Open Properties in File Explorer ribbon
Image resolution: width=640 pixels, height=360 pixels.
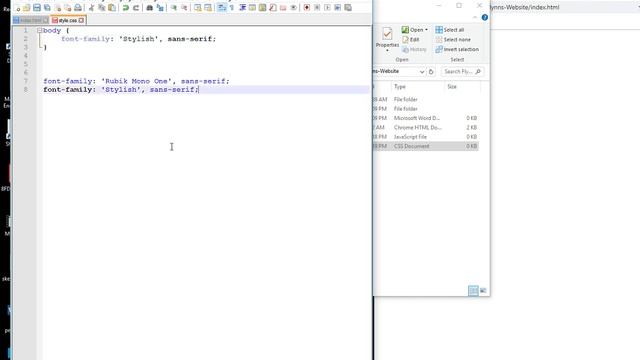(387, 39)
